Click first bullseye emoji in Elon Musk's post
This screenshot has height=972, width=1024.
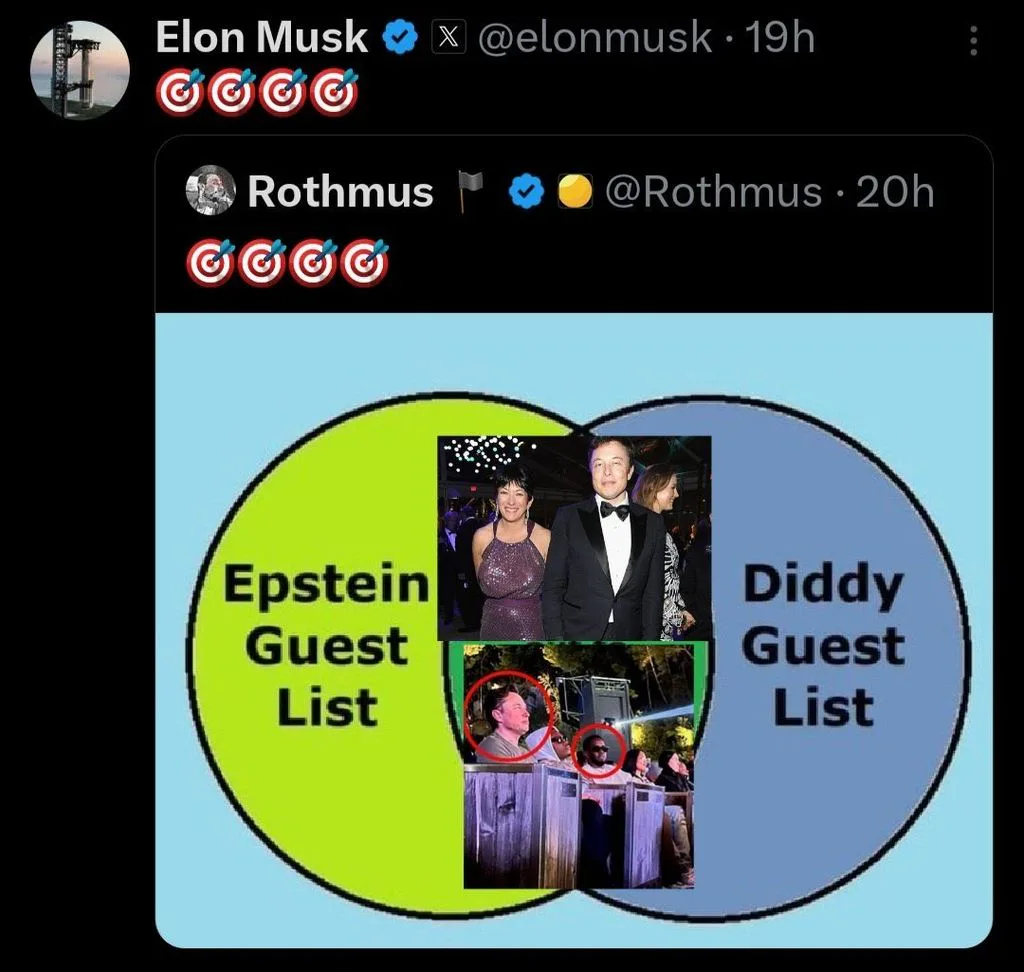180,92
